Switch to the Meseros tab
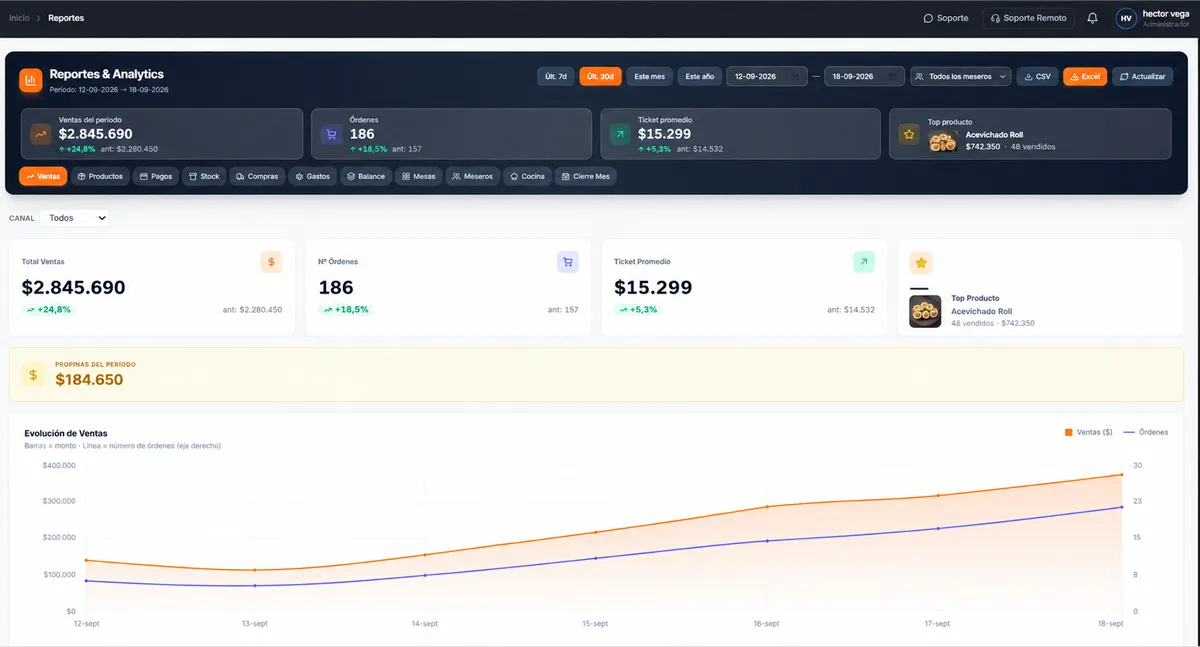The width and height of the screenshot is (1200, 647). [473, 176]
